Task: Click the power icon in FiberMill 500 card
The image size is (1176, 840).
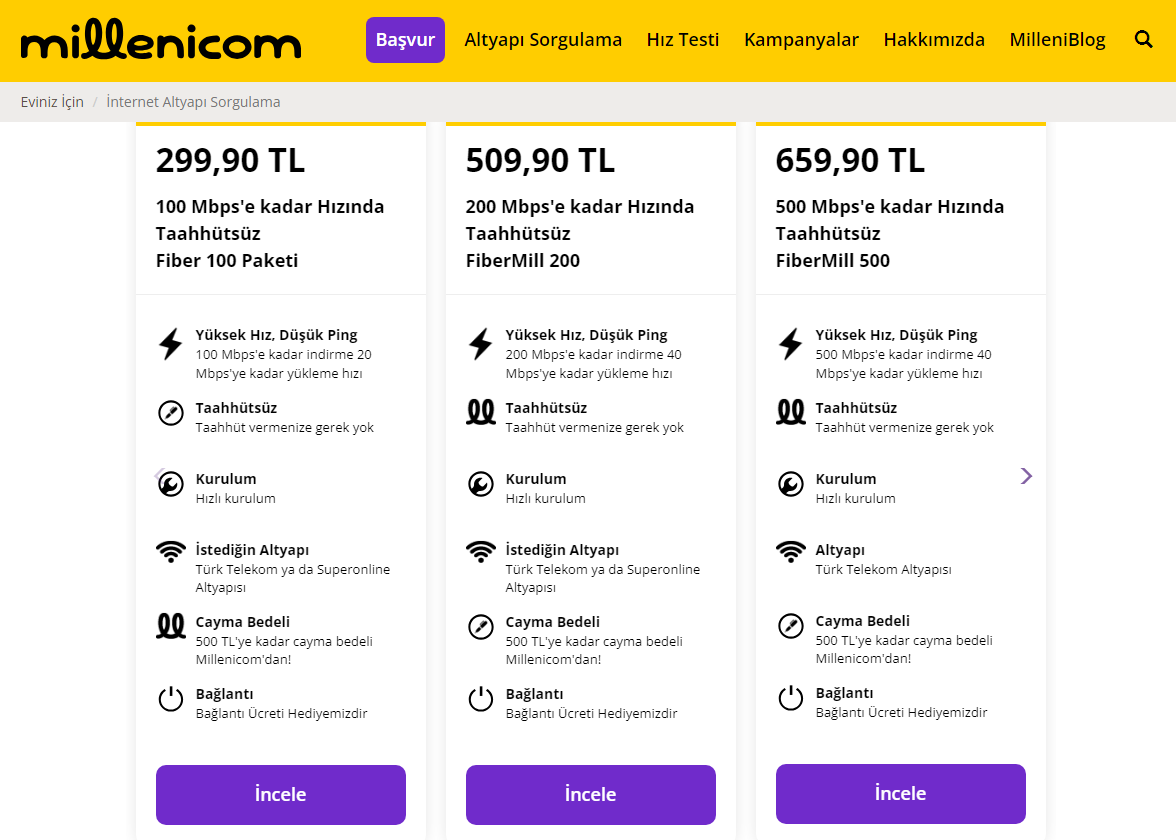Action: tap(791, 698)
